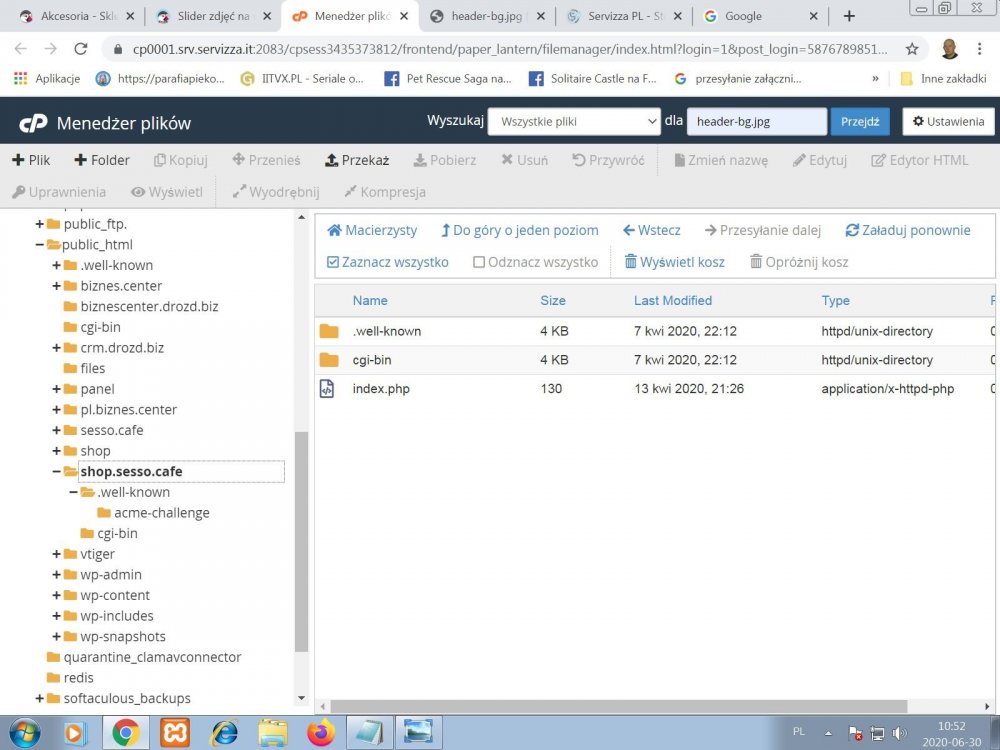Image resolution: width=1000 pixels, height=750 pixels.
Task: Sort file list by Size column
Action: (x=553, y=300)
